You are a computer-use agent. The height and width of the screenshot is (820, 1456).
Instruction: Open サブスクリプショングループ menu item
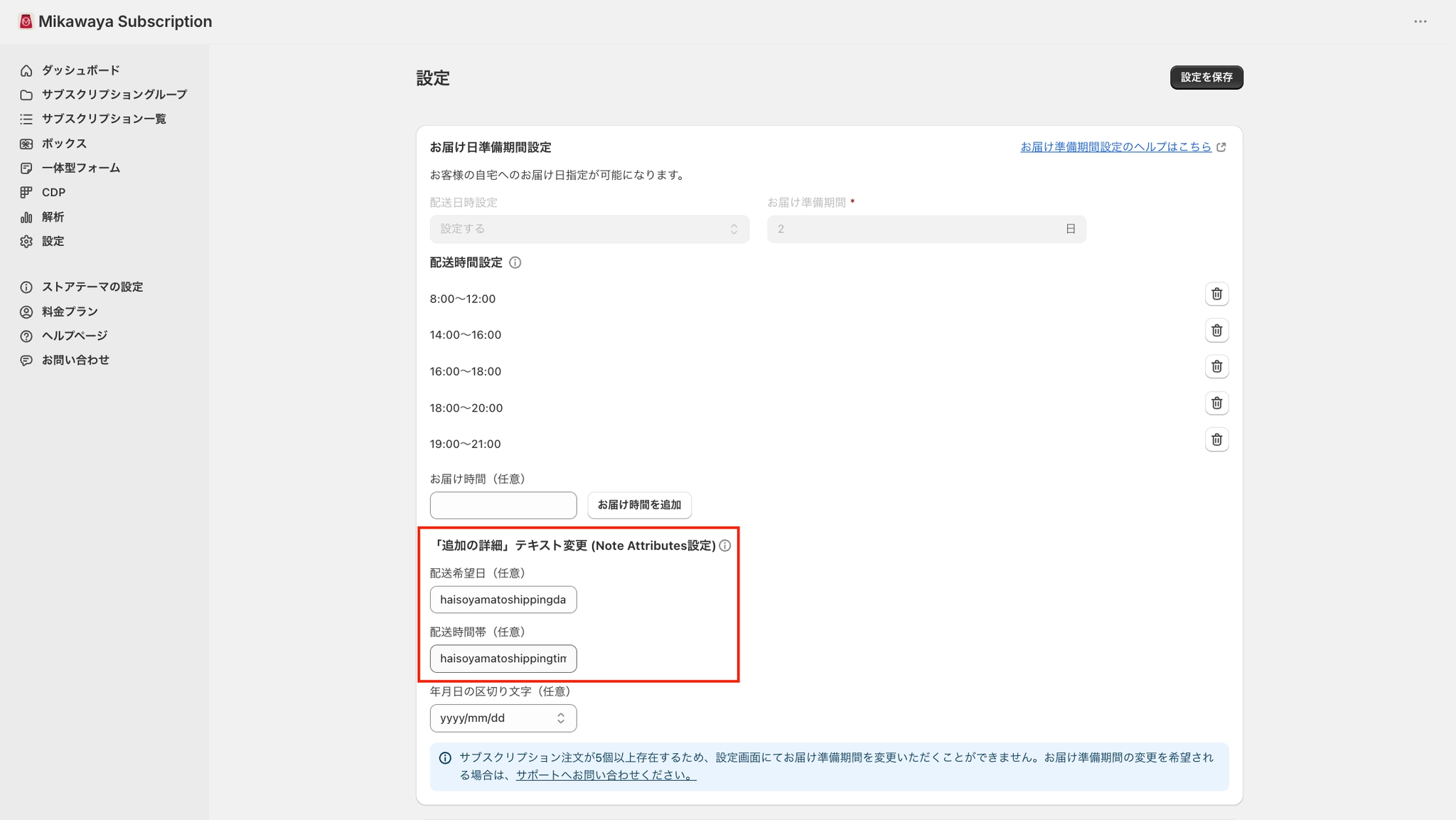114,95
